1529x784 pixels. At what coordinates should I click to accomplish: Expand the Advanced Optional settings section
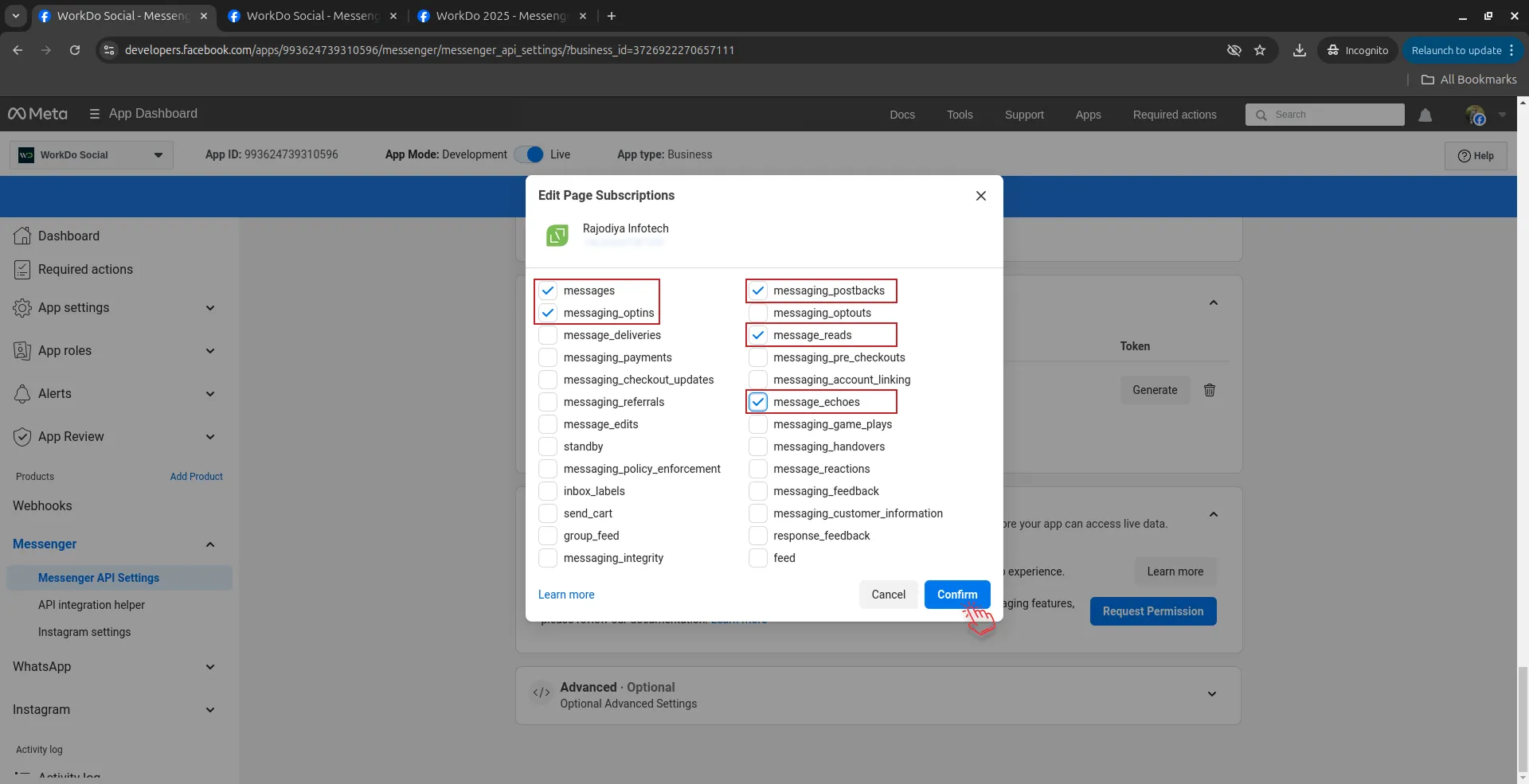(1211, 694)
